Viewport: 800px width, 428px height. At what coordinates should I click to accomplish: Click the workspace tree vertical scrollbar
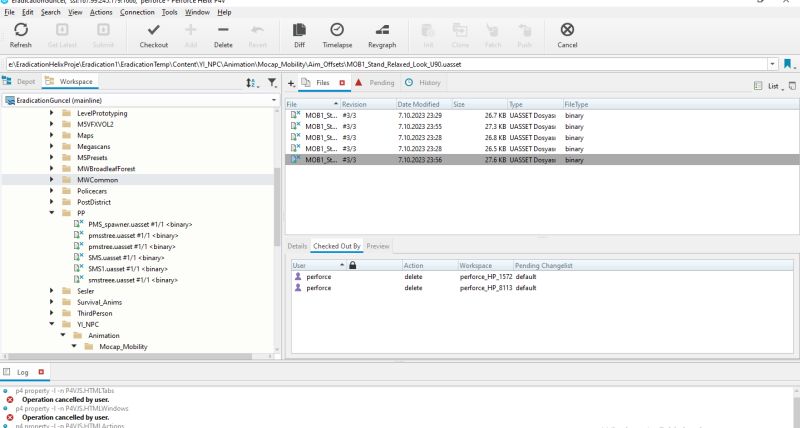(277, 207)
